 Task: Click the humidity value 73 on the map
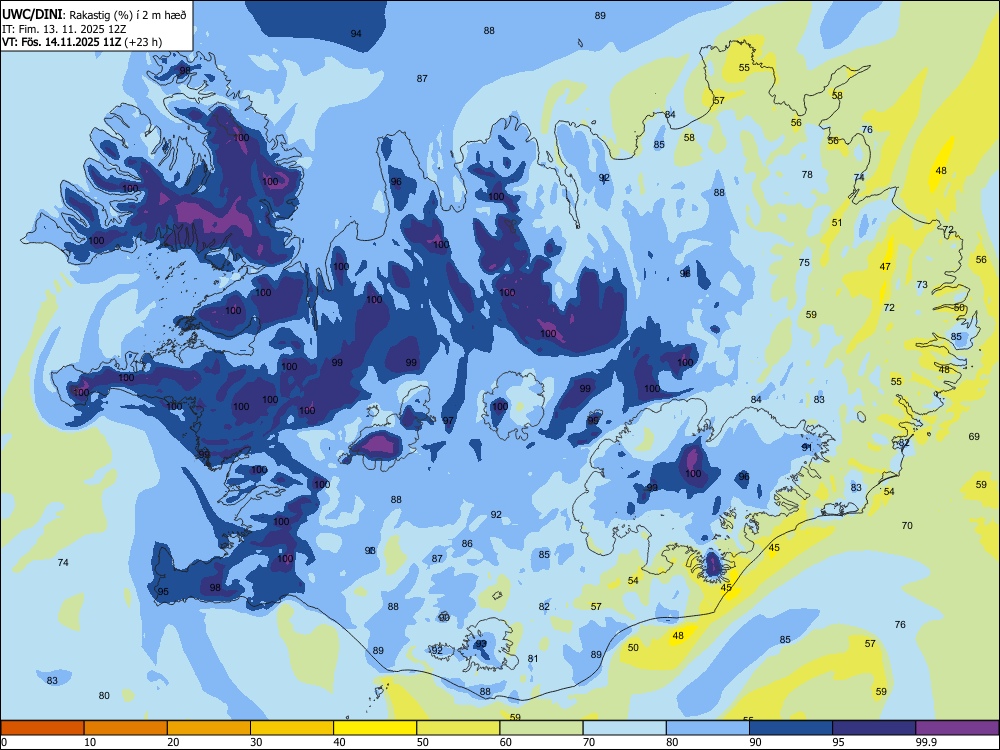coord(922,284)
